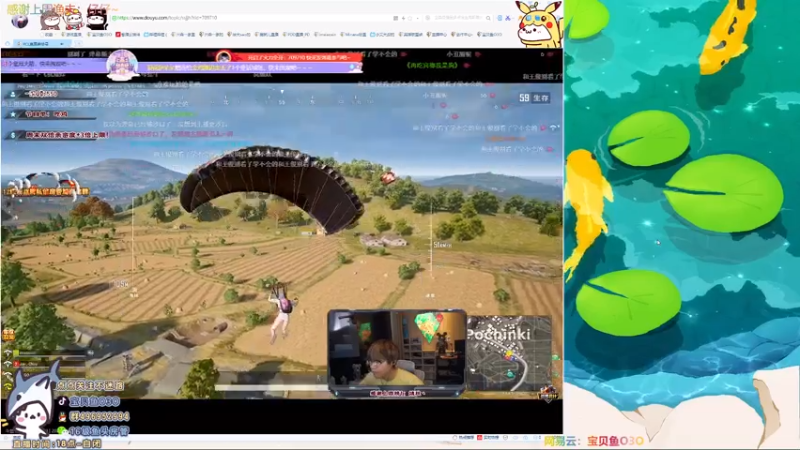Open the red-icon bookmark in bookmarks bar
The image size is (800, 450).
click(x=128, y=35)
